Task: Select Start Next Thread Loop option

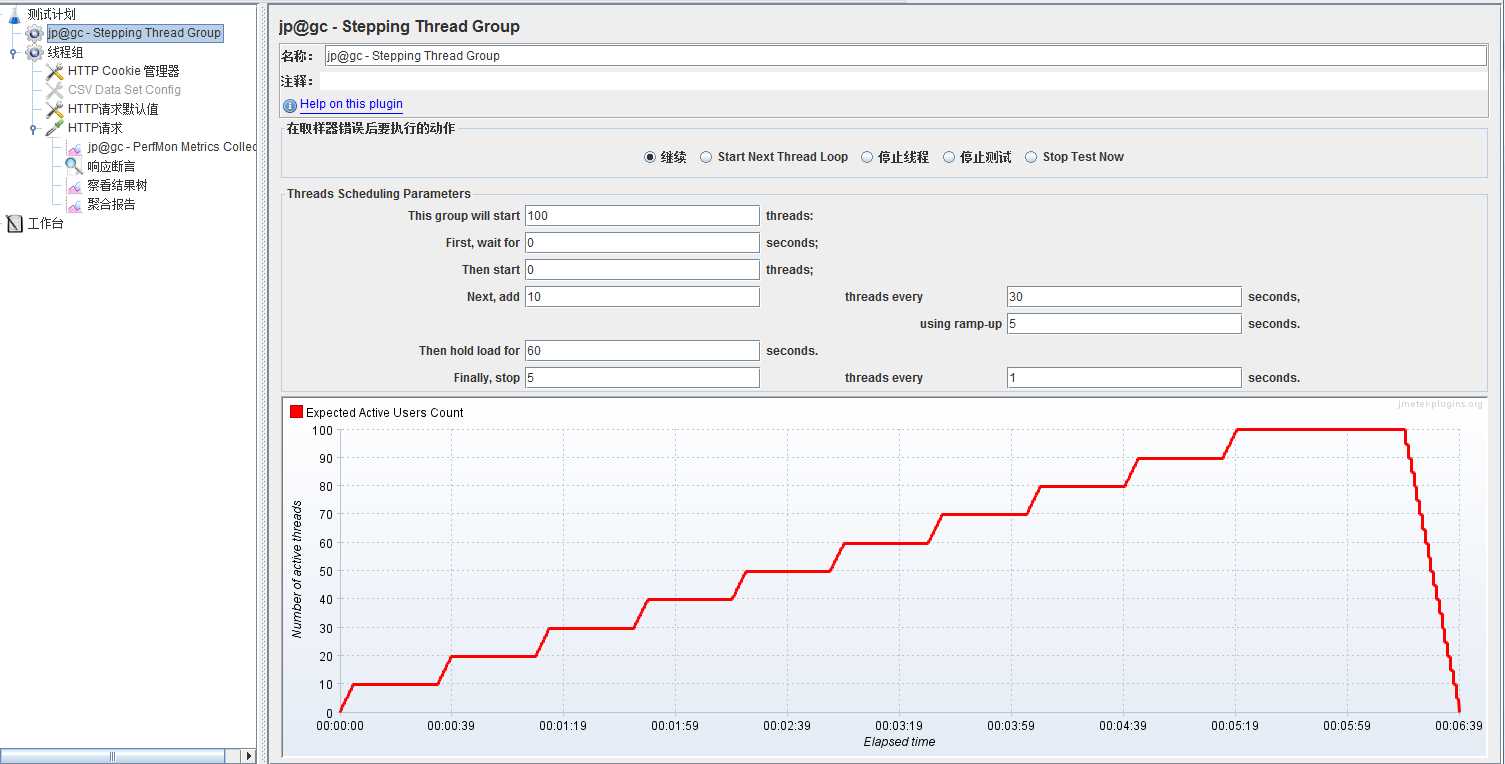Action: click(x=706, y=157)
